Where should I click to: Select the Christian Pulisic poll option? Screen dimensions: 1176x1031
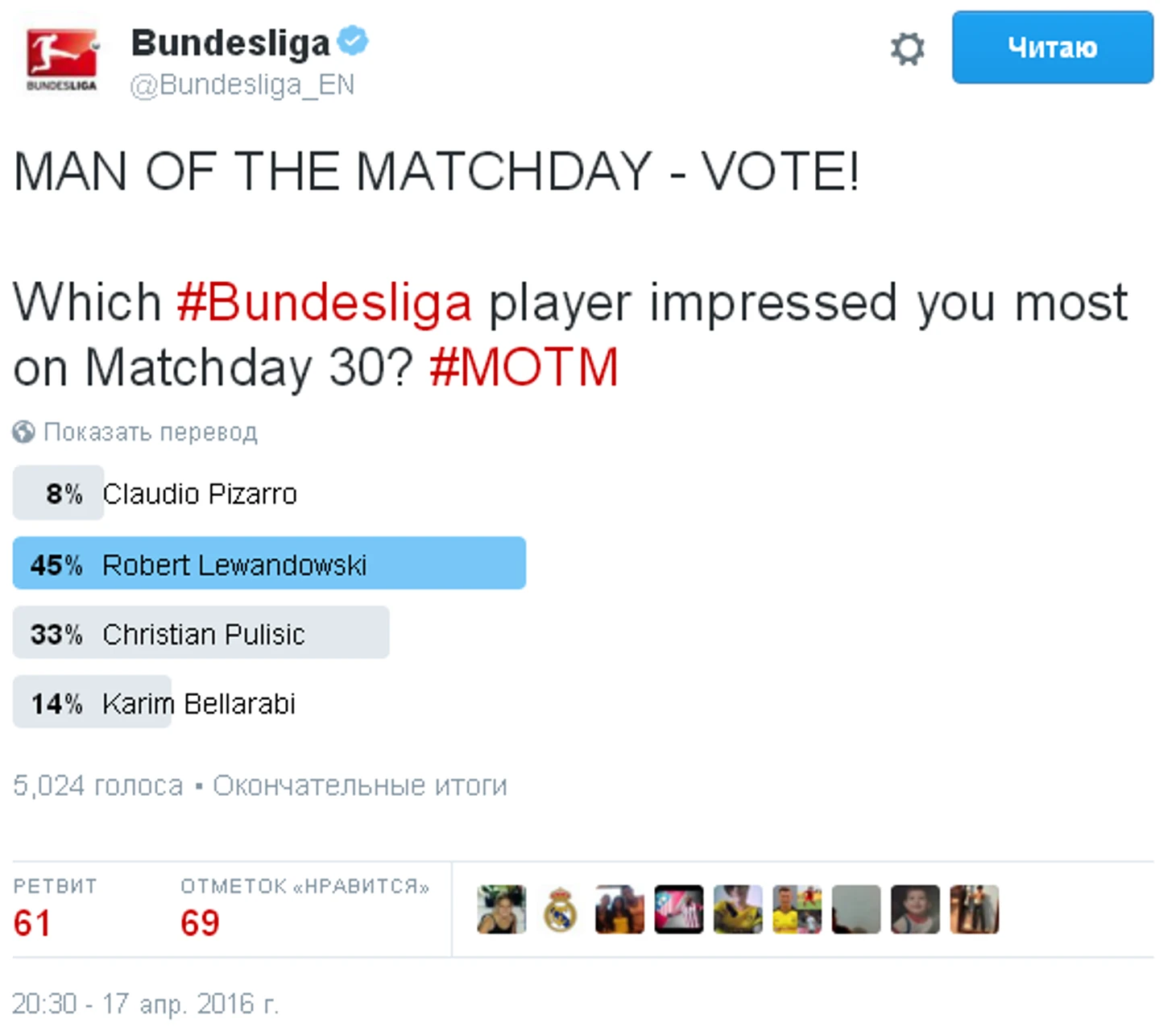click(x=201, y=633)
